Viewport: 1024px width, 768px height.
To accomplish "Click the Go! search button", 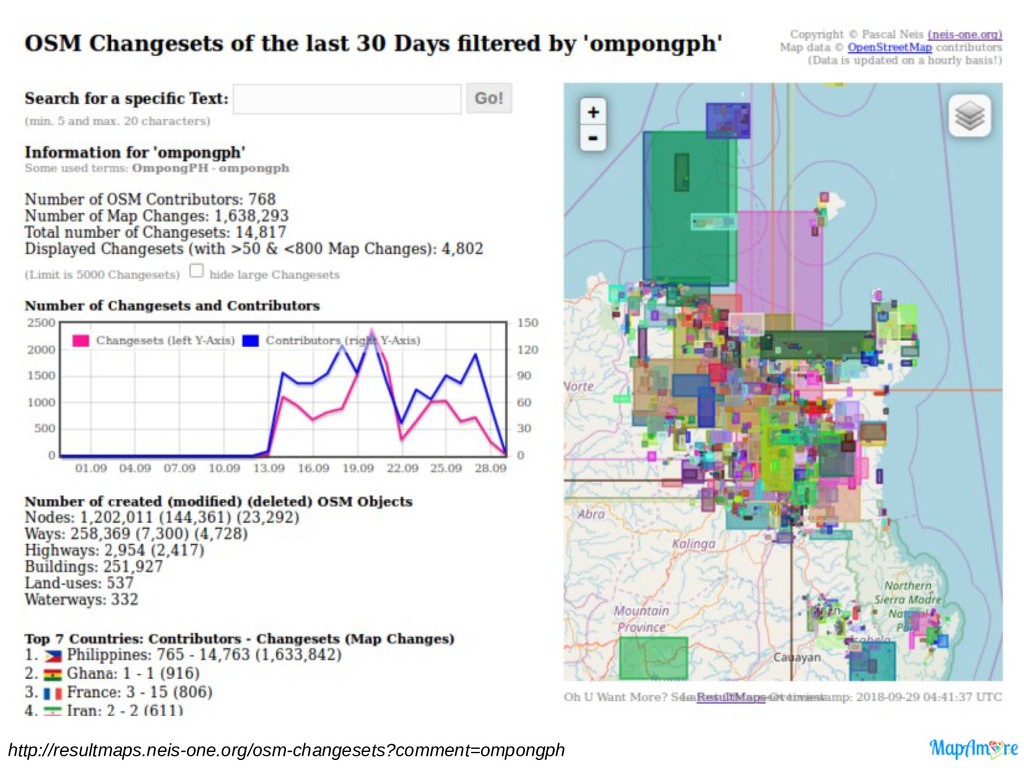I will pyautogui.click(x=488, y=99).
